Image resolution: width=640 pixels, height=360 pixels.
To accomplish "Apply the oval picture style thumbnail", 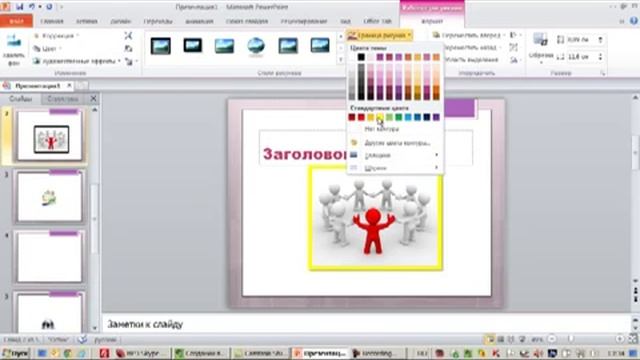I will point(256,46).
